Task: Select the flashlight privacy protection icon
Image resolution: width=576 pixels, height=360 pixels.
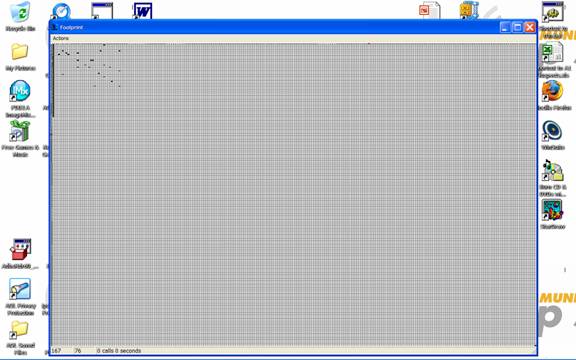Action: tap(20, 289)
